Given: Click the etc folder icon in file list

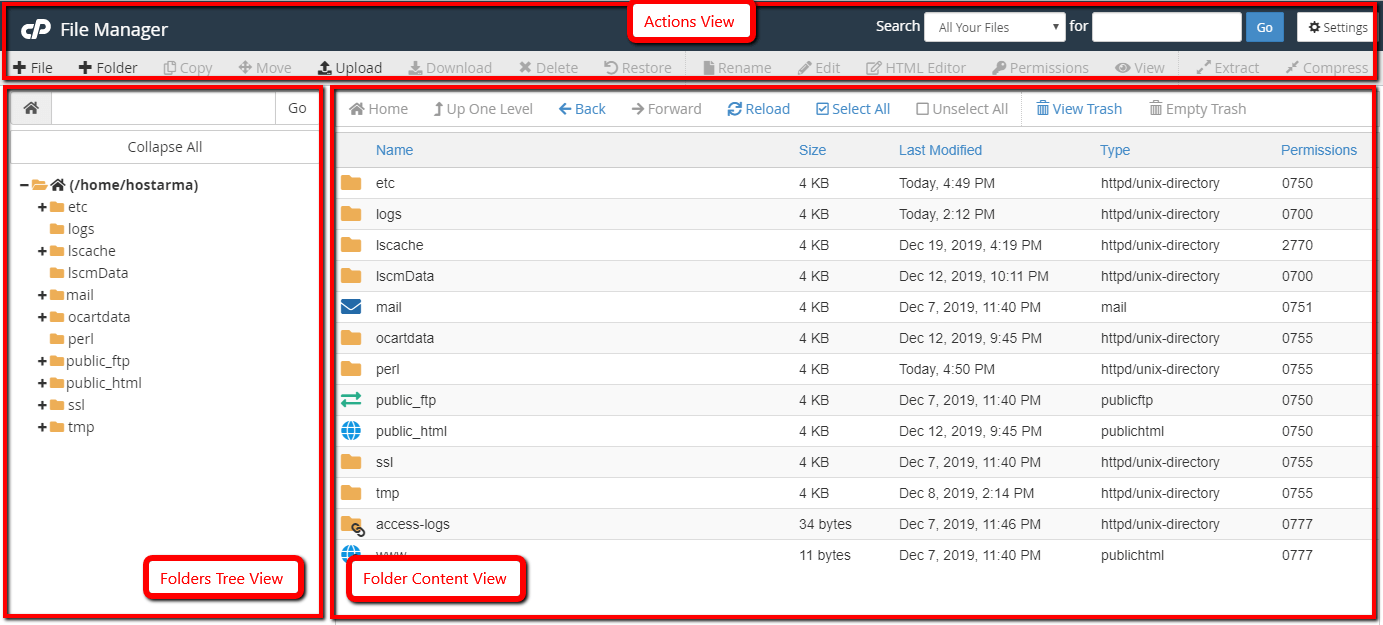Looking at the screenshot, I should coord(350,183).
